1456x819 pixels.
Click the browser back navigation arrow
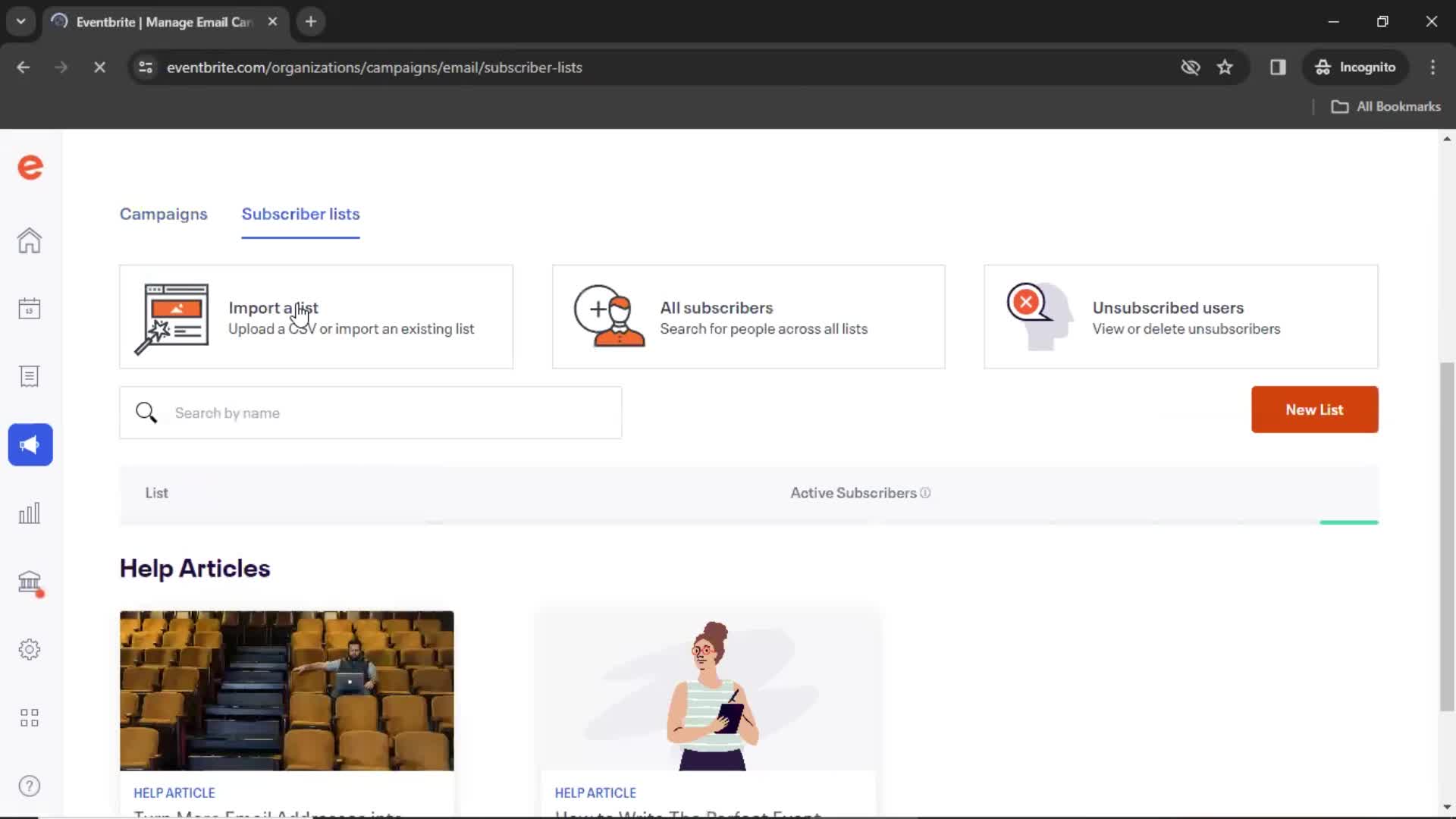[x=24, y=67]
